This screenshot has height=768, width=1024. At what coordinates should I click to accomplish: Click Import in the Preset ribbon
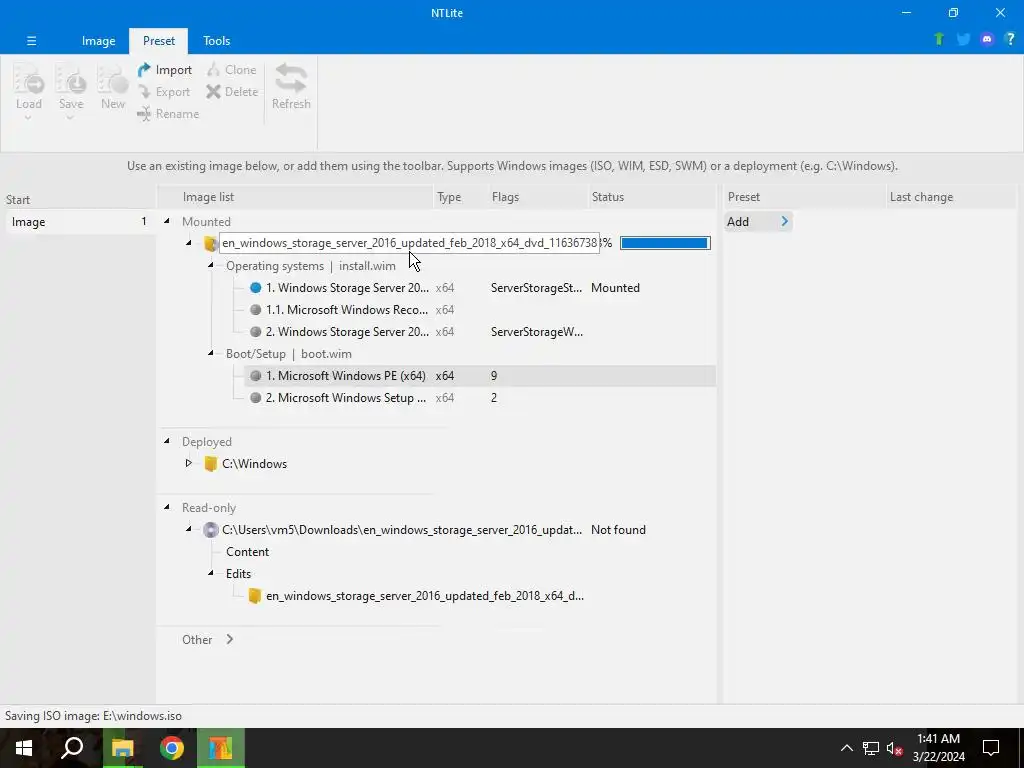tap(165, 70)
